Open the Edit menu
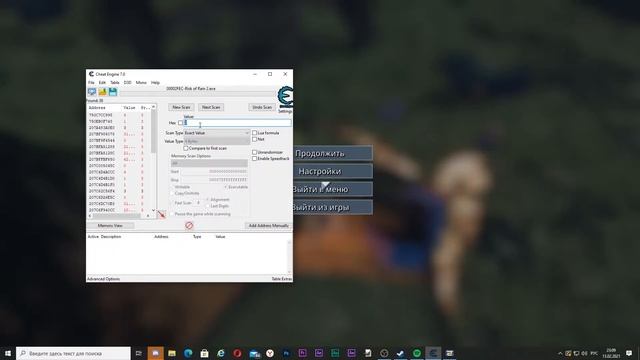 click(102, 82)
